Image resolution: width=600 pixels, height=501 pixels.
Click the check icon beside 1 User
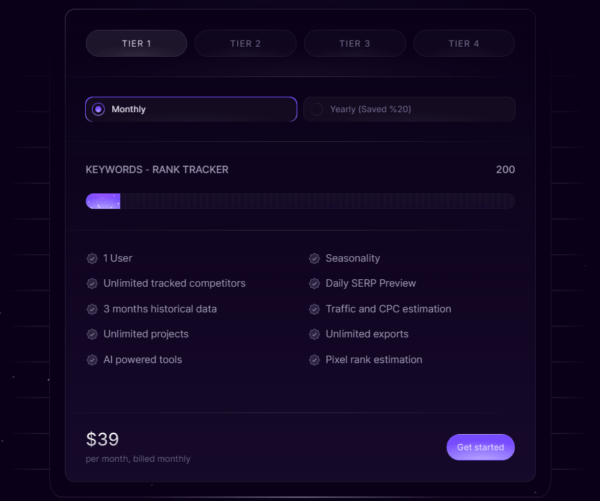tap(92, 258)
